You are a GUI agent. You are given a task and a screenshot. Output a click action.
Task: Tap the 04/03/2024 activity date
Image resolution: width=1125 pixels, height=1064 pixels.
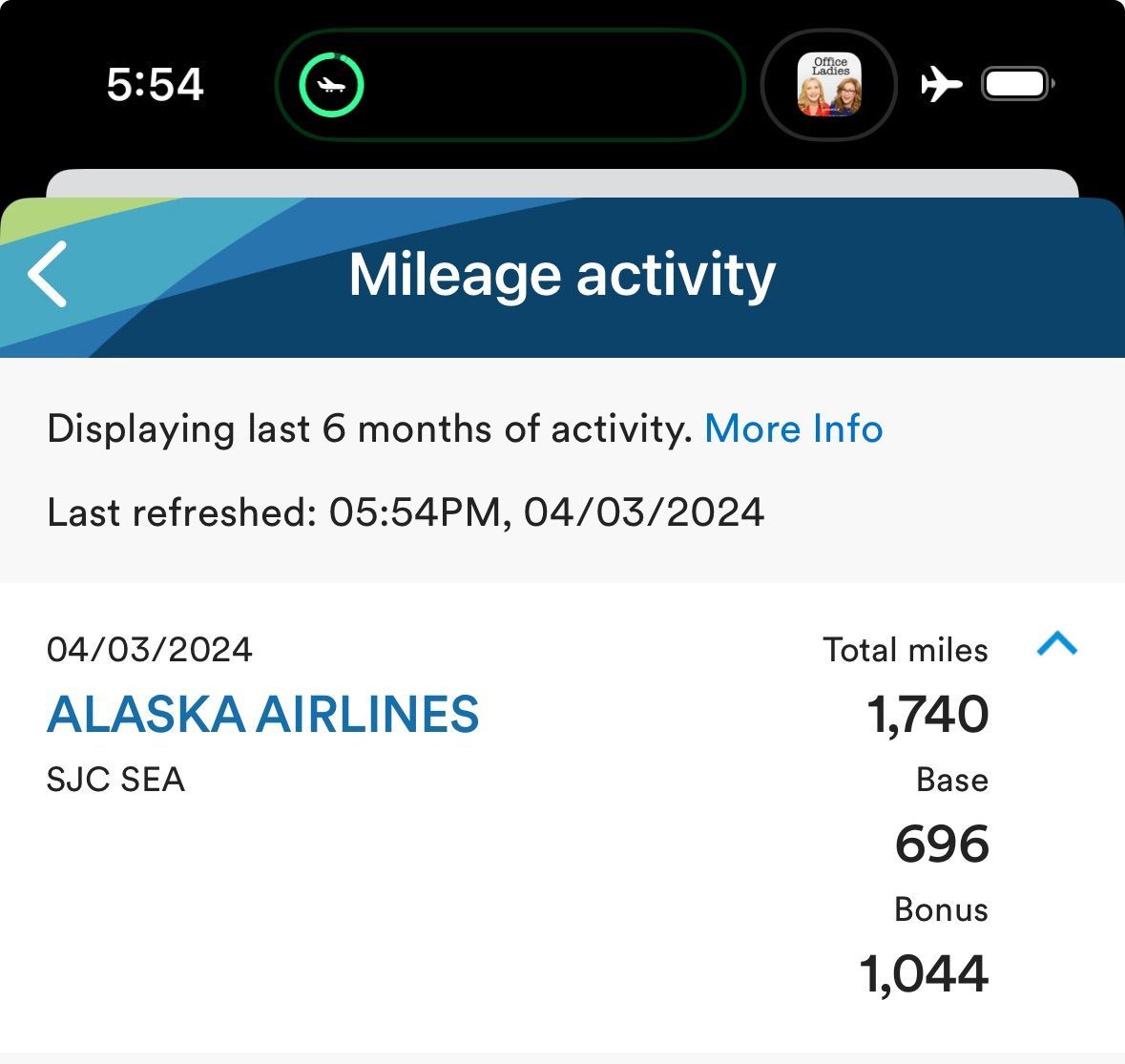150,650
